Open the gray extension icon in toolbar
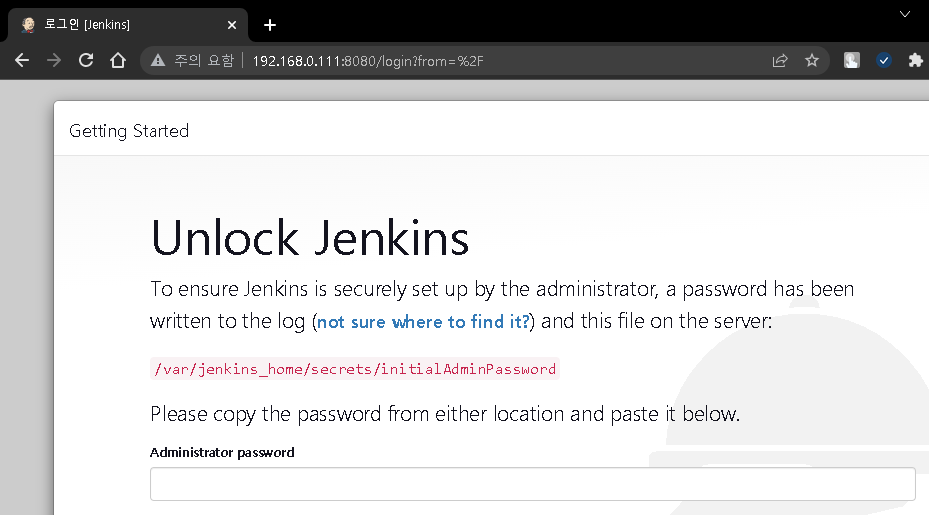929x515 pixels. (851, 60)
